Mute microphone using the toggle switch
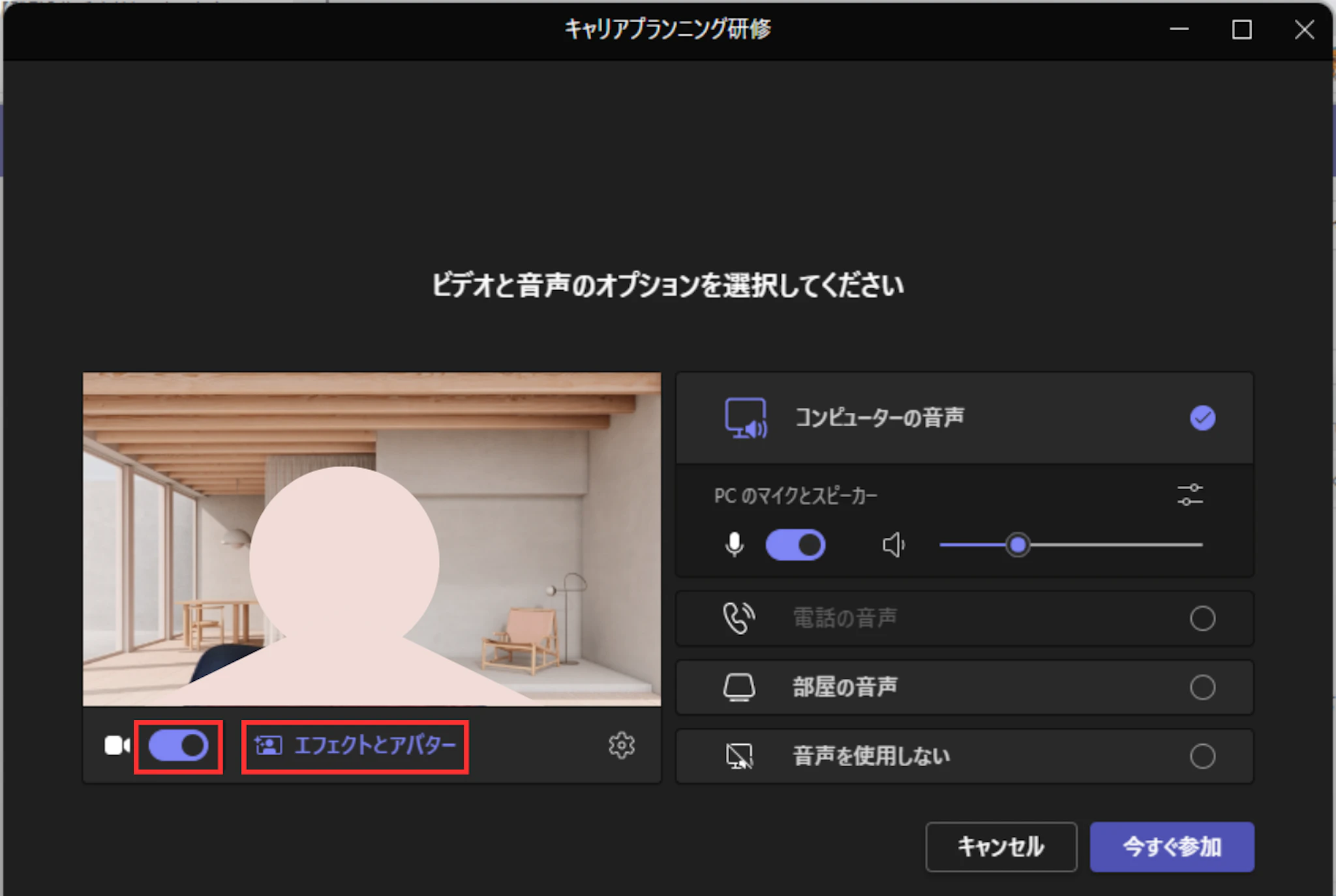 click(x=795, y=545)
